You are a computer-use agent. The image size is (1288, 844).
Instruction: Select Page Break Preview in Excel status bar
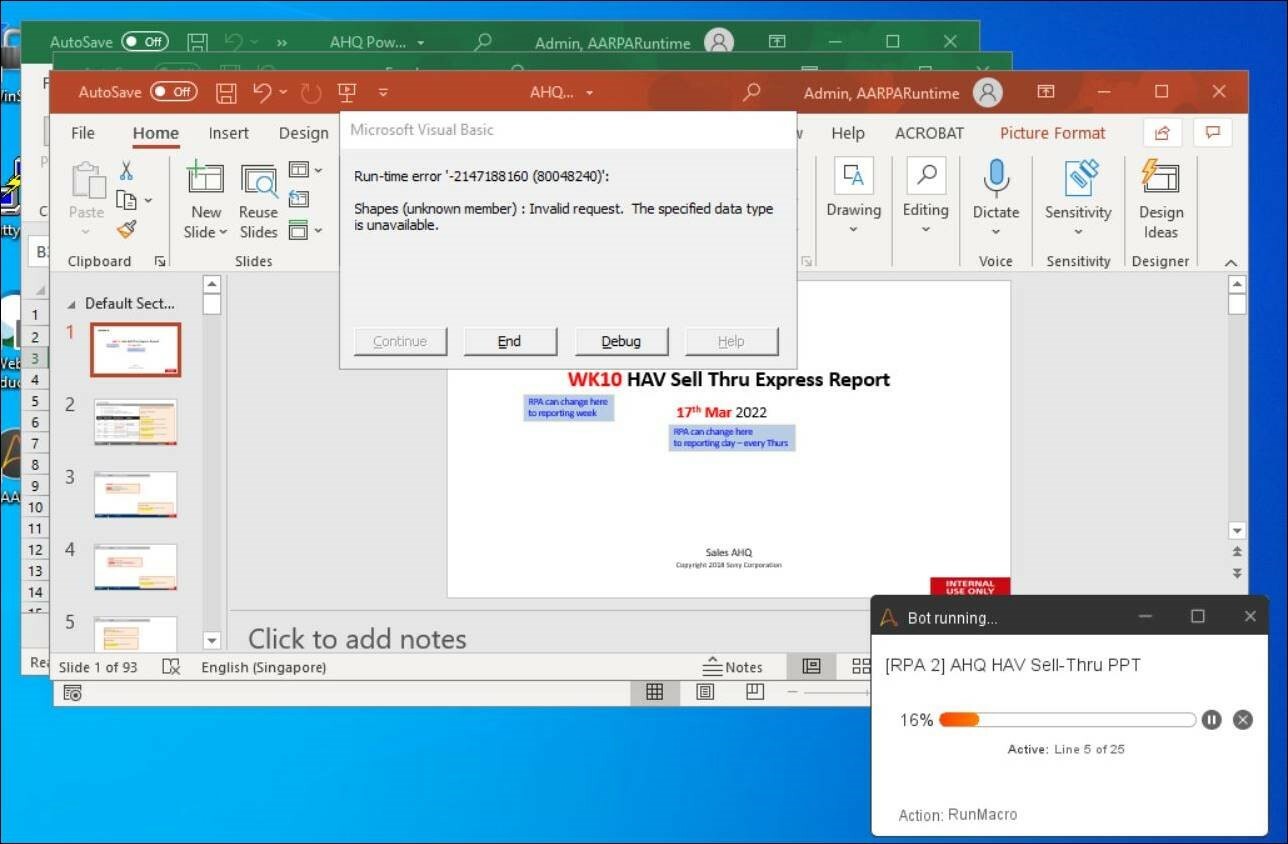click(755, 692)
